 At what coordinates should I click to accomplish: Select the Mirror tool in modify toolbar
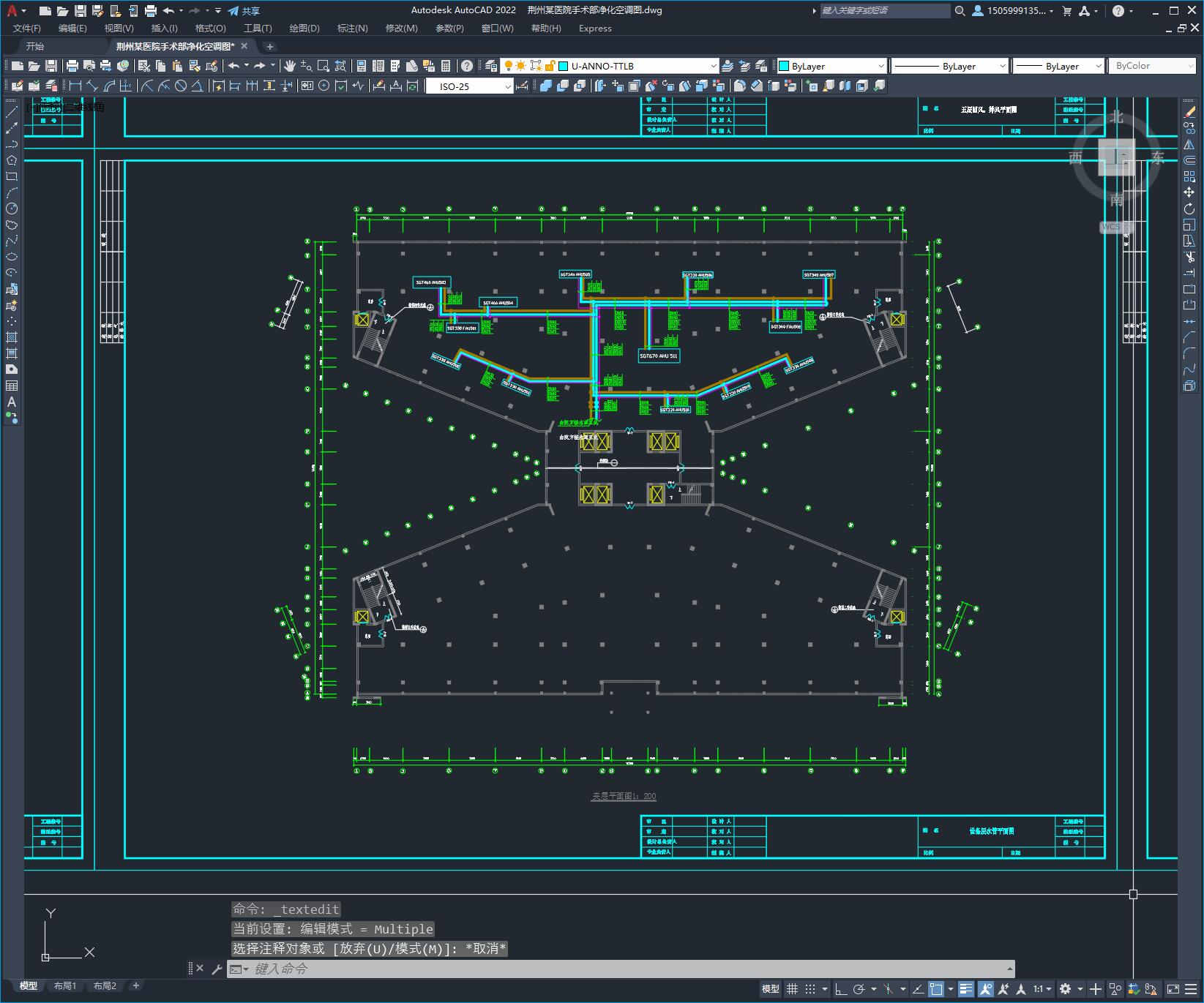(x=1189, y=144)
